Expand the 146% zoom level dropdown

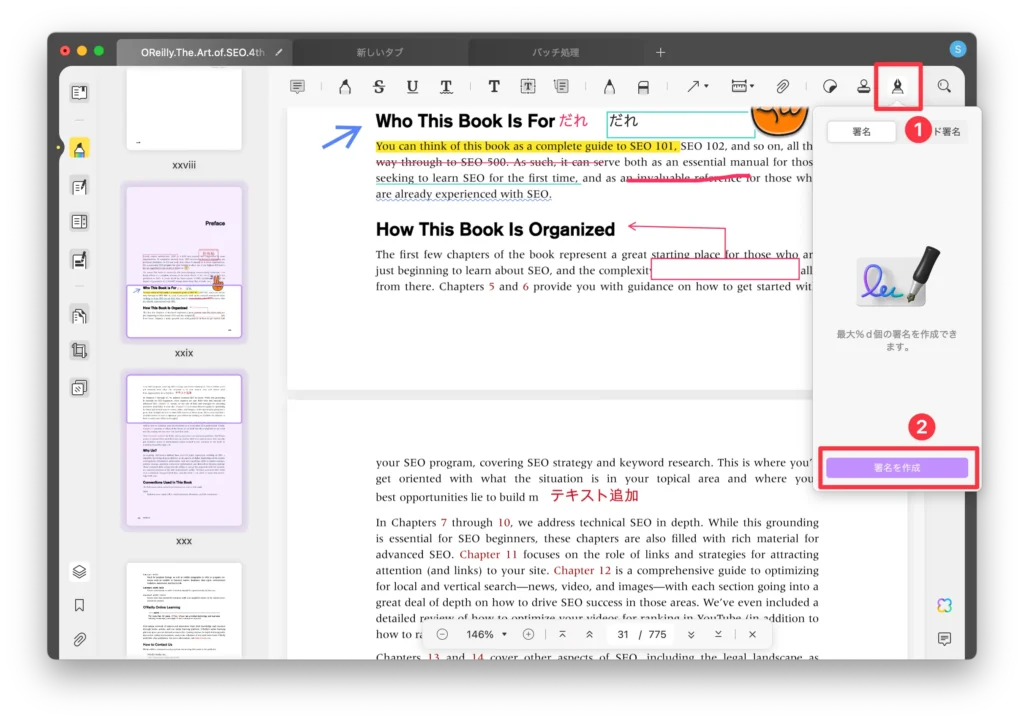click(x=488, y=634)
